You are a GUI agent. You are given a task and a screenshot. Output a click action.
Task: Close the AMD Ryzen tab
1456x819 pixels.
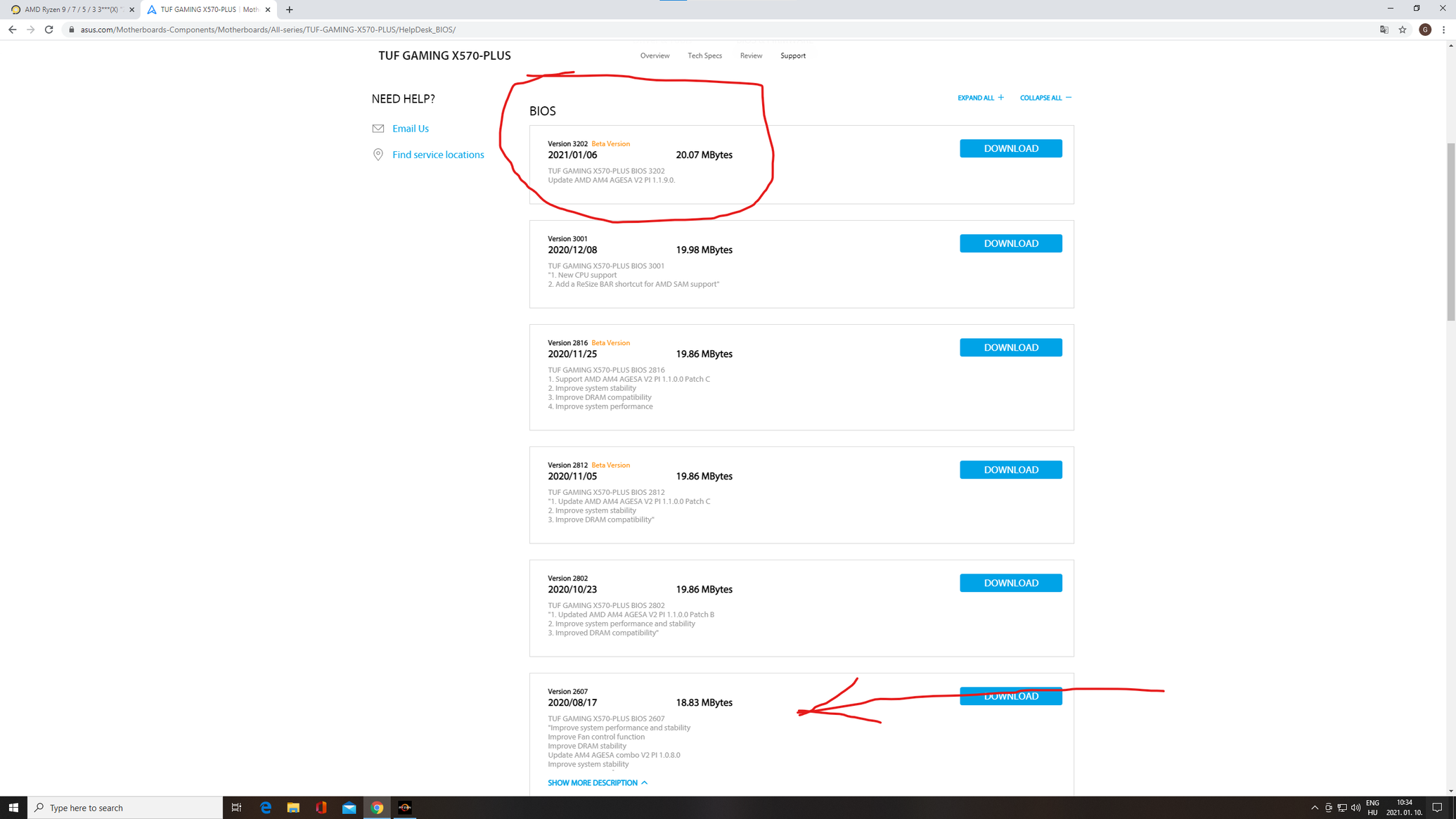coord(131,10)
